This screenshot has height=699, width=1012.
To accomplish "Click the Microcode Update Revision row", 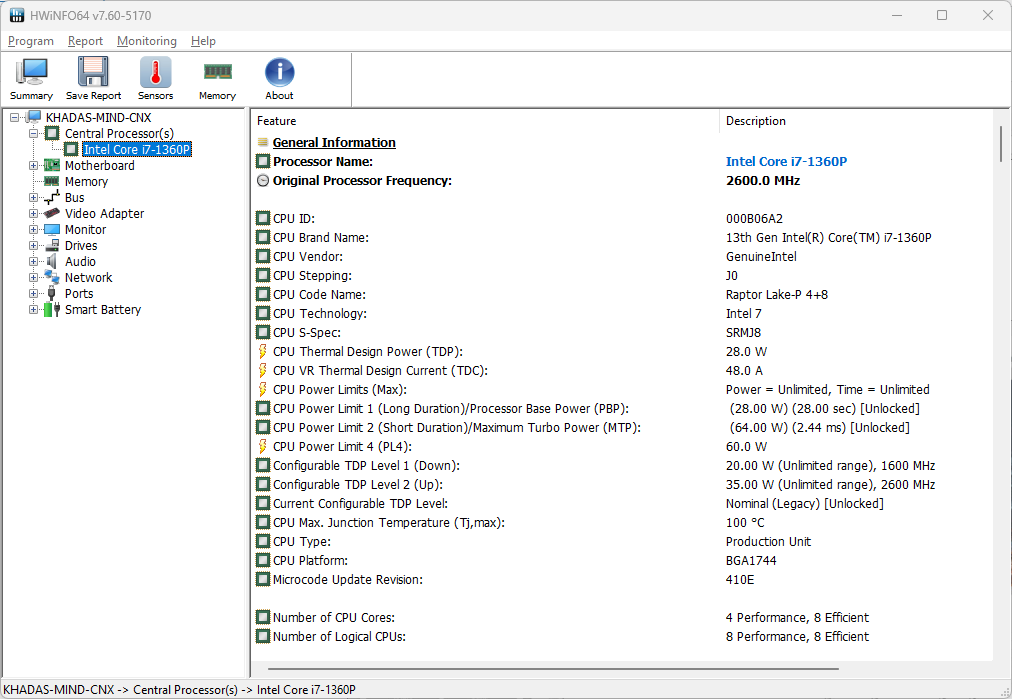I will coord(622,580).
